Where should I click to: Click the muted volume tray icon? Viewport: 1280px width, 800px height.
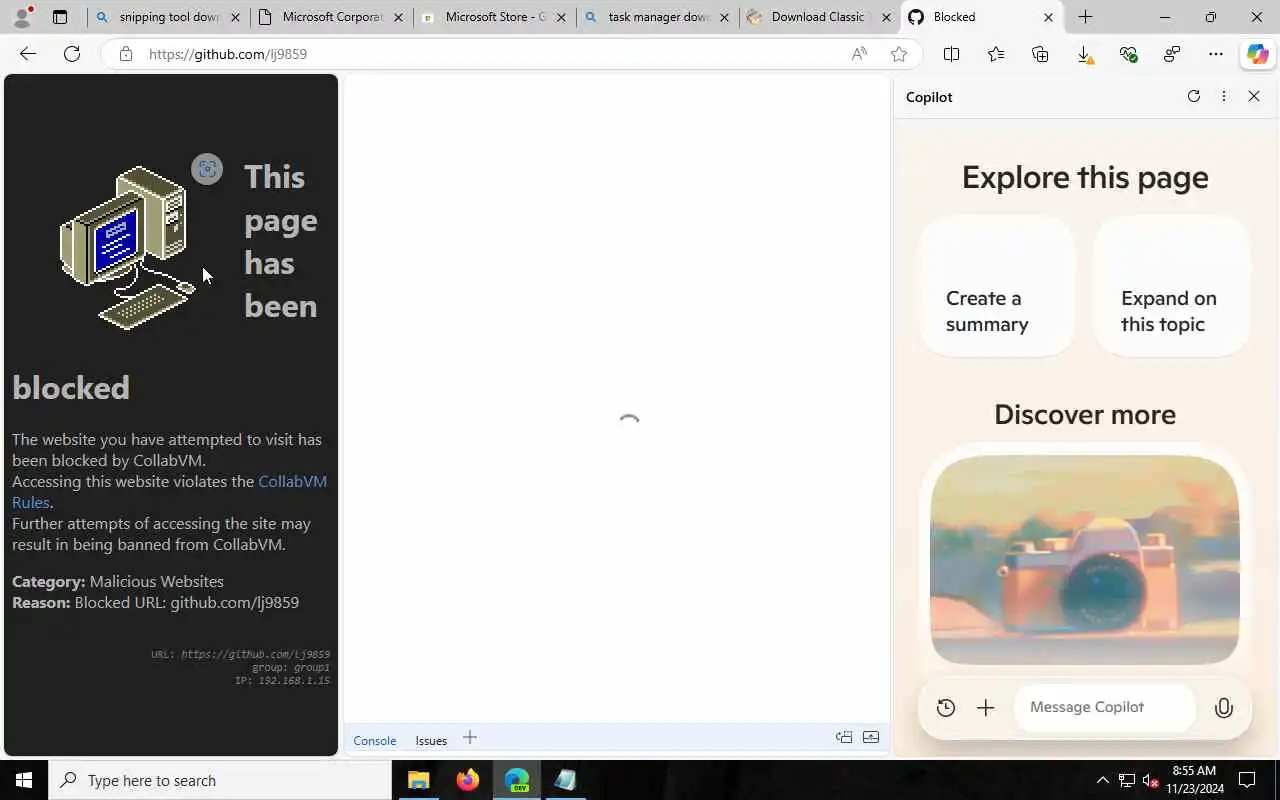pos(1150,780)
